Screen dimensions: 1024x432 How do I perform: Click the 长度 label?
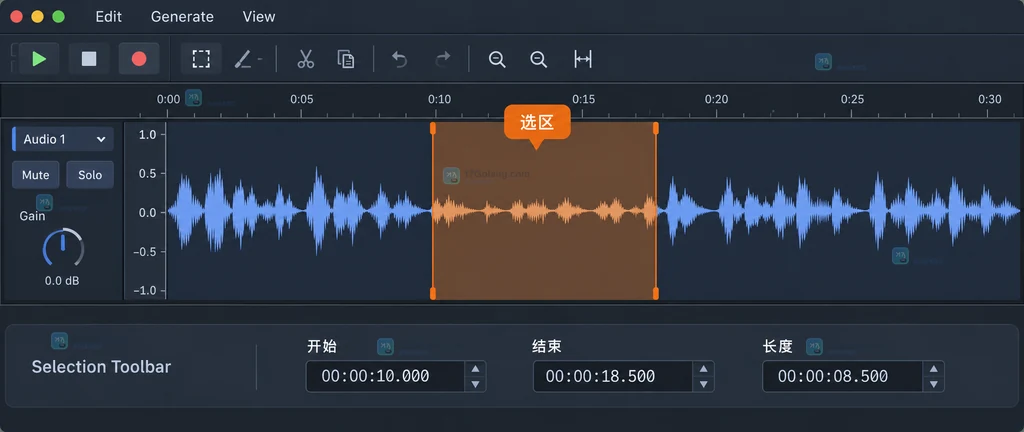pos(777,346)
